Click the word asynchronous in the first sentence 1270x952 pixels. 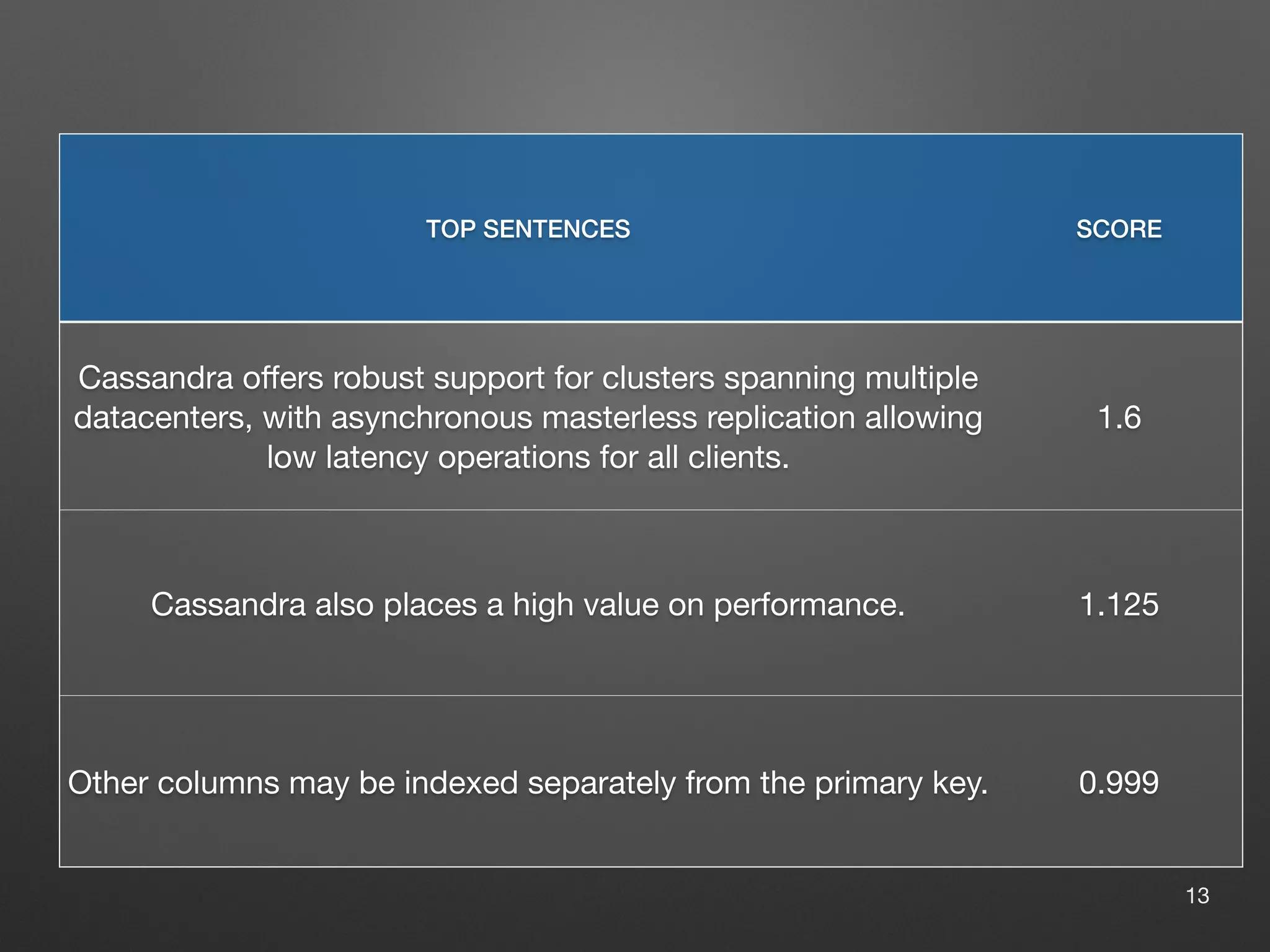pos(432,418)
